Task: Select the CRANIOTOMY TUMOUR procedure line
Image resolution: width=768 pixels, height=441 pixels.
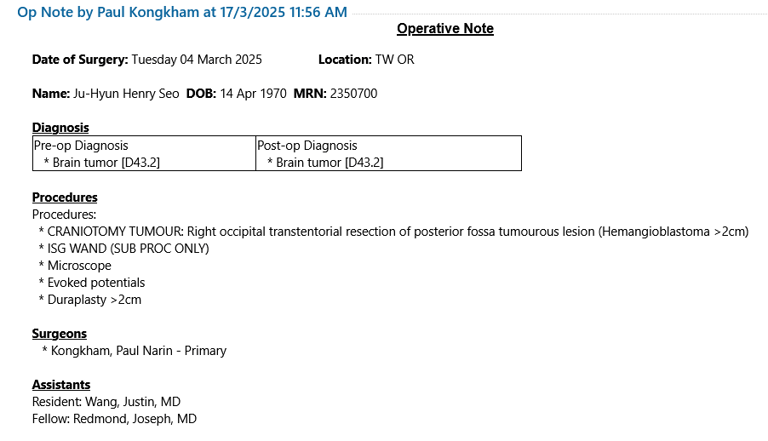Action: coord(393,231)
